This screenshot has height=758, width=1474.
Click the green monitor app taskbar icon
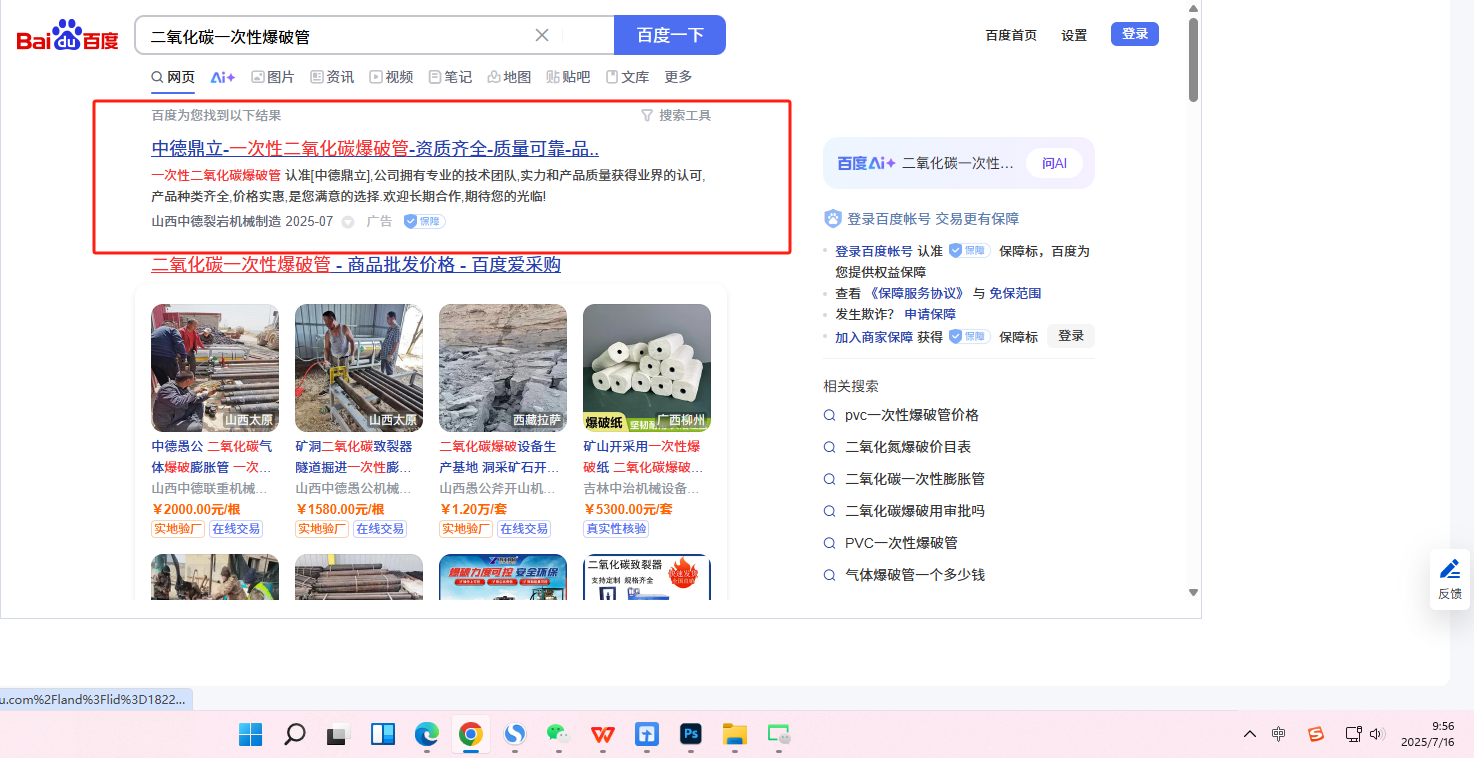[779, 735]
